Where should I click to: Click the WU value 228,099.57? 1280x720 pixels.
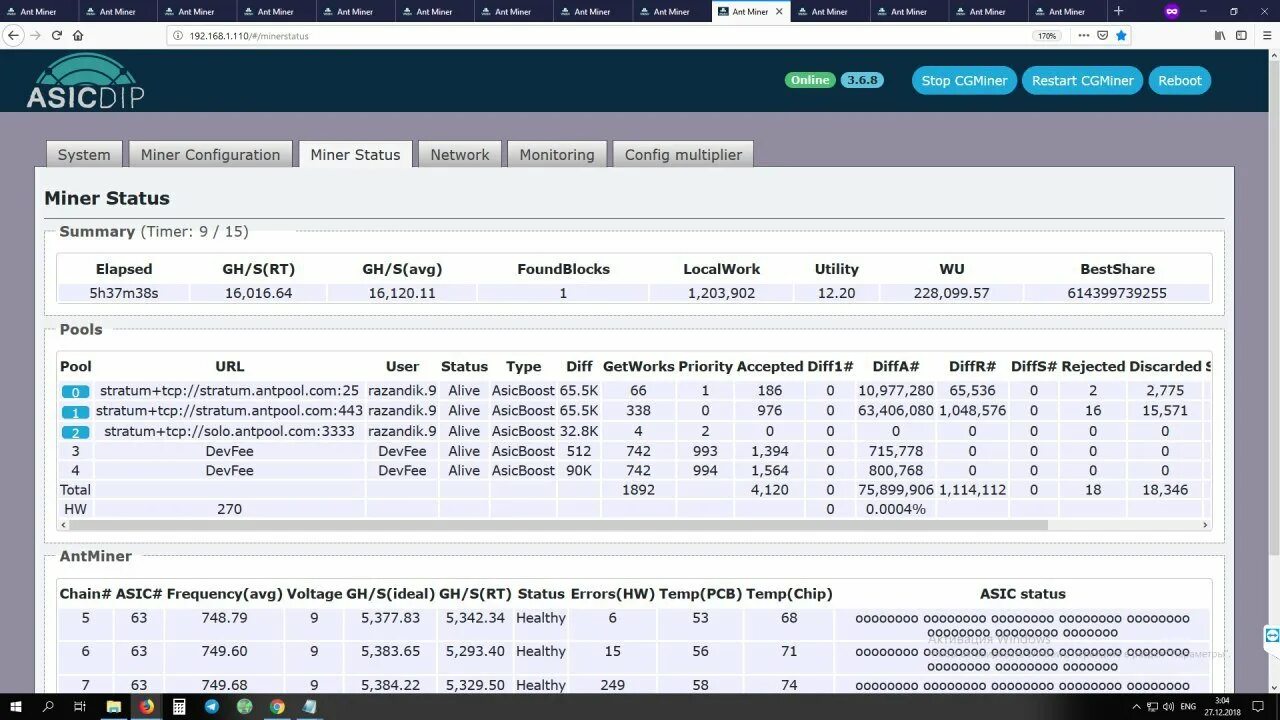click(x=951, y=293)
